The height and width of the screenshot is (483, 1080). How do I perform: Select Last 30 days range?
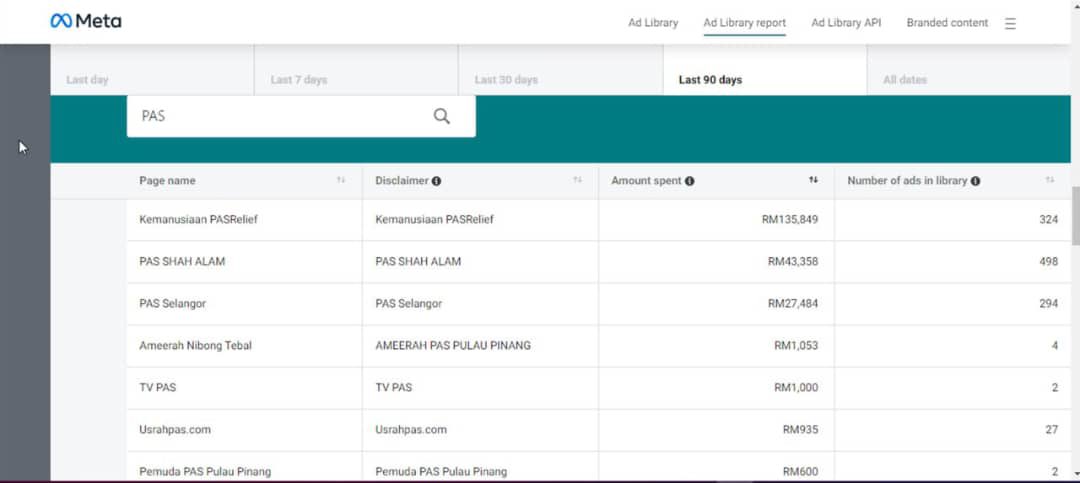(x=561, y=71)
